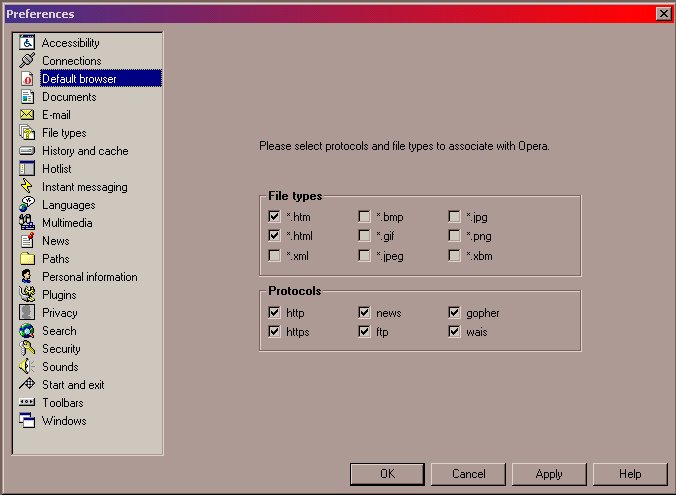Screen dimensions: 676x495
Task: Toggle the *.xbm checkbox
Action: coord(454,255)
